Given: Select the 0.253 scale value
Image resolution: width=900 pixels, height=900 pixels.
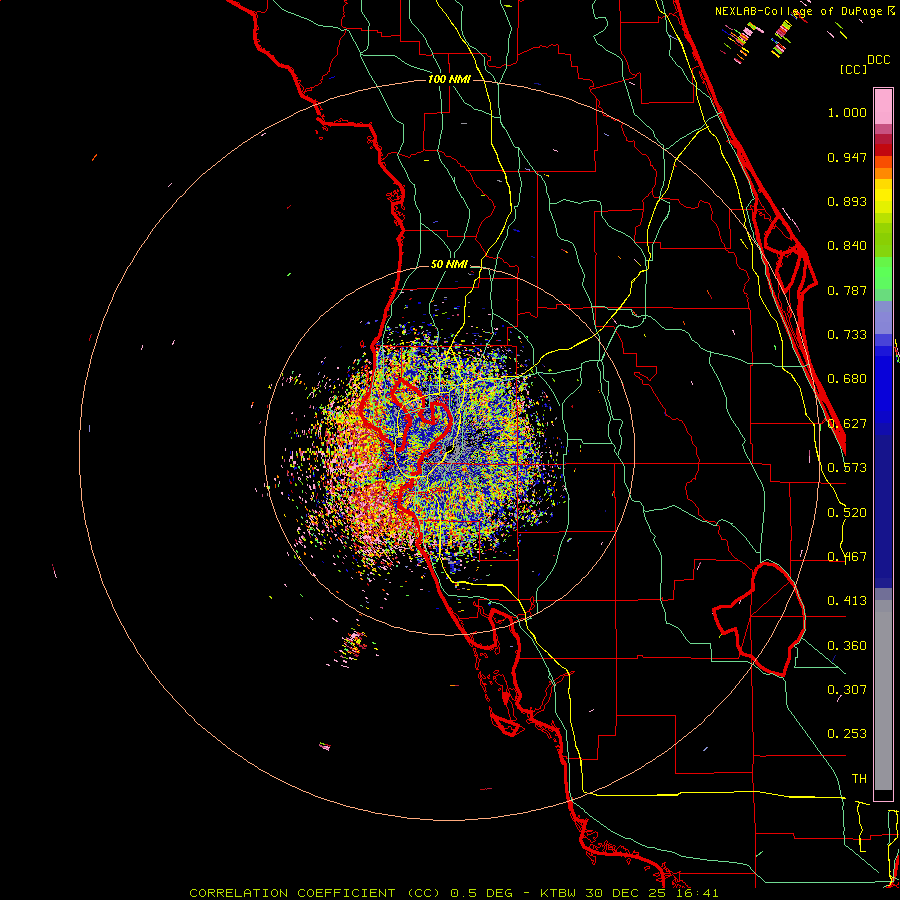Looking at the screenshot, I should coord(847,734).
